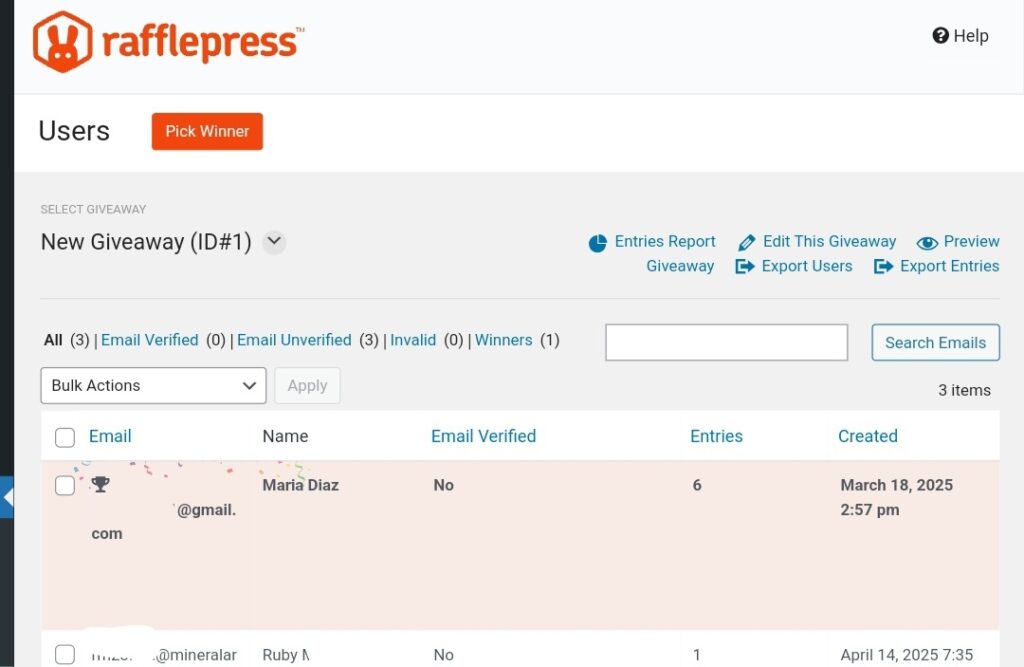This screenshot has width=1024, height=667.
Task: Click the Export Users arrow icon
Action: (x=744, y=267)
